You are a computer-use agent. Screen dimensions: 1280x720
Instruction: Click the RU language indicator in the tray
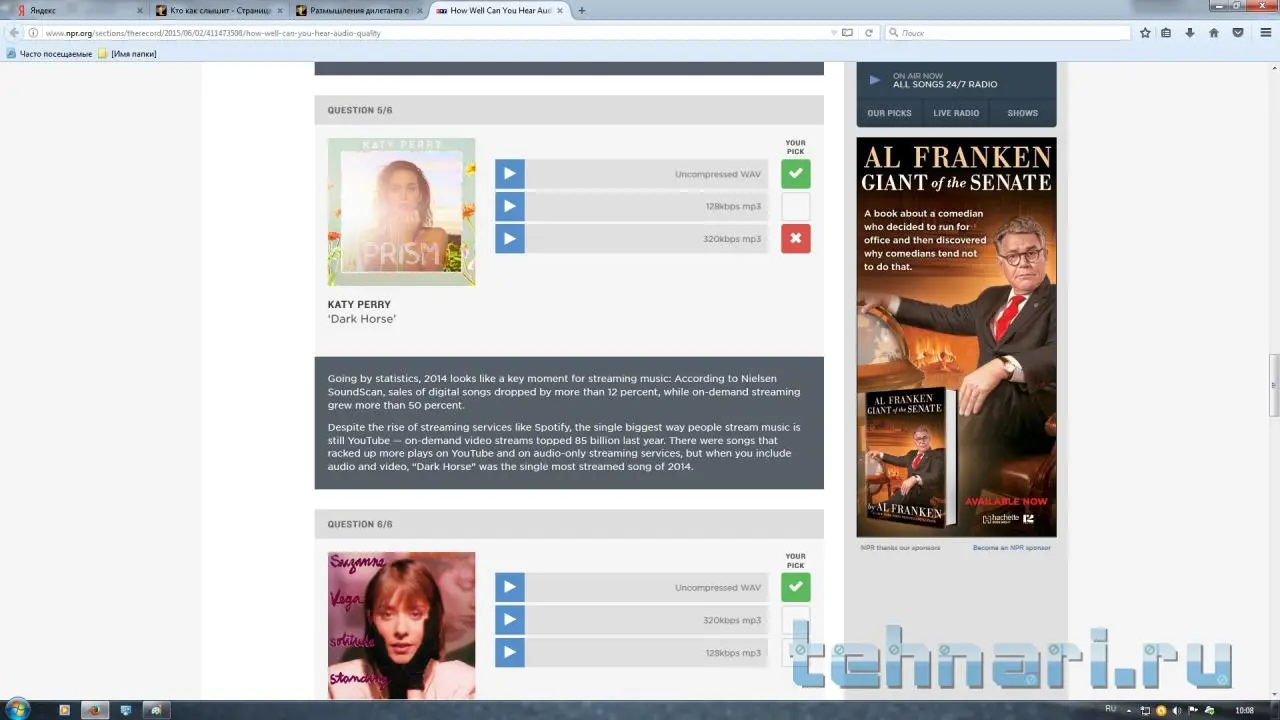coord(1110,709)
